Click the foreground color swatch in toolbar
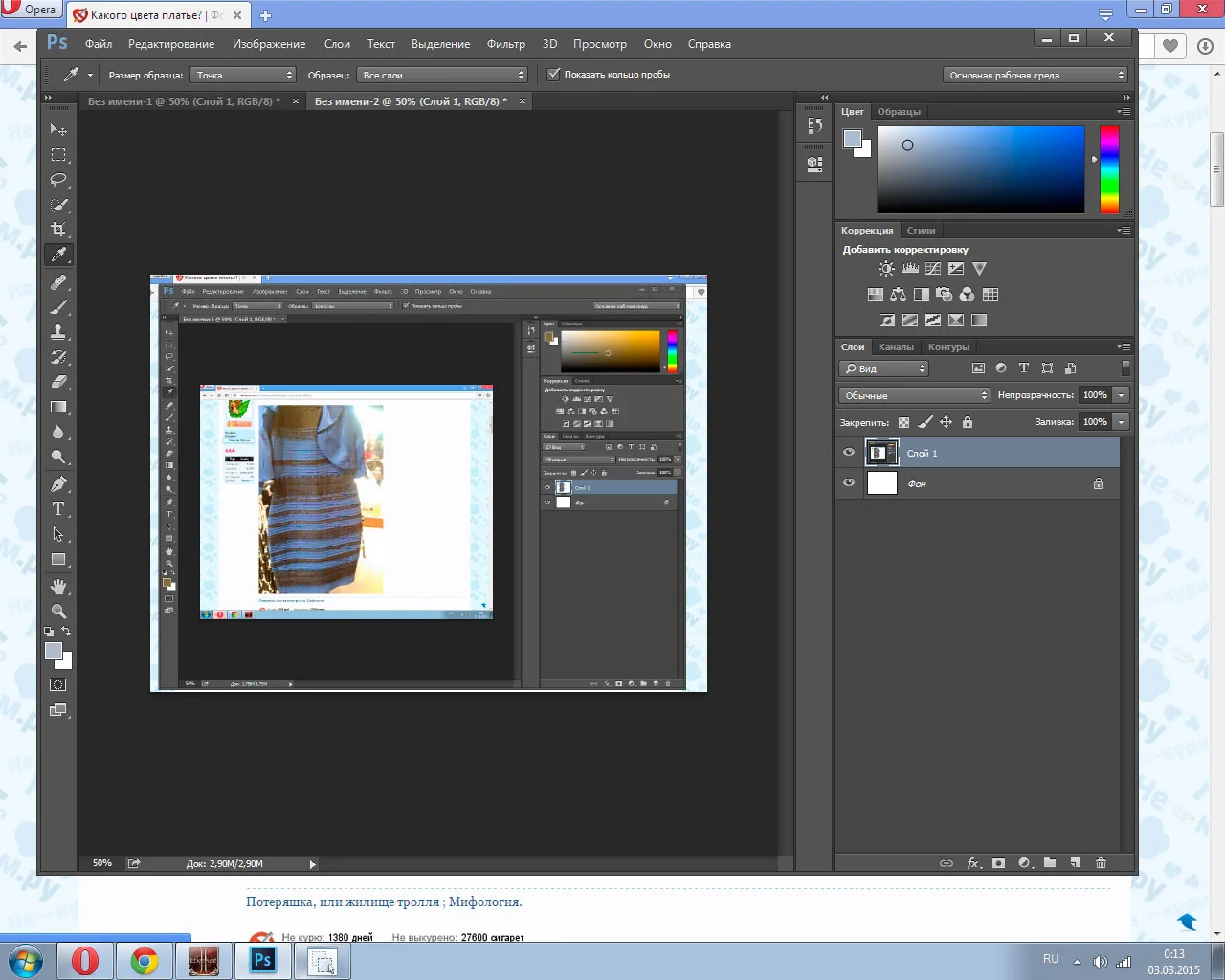 pos(54,651)
